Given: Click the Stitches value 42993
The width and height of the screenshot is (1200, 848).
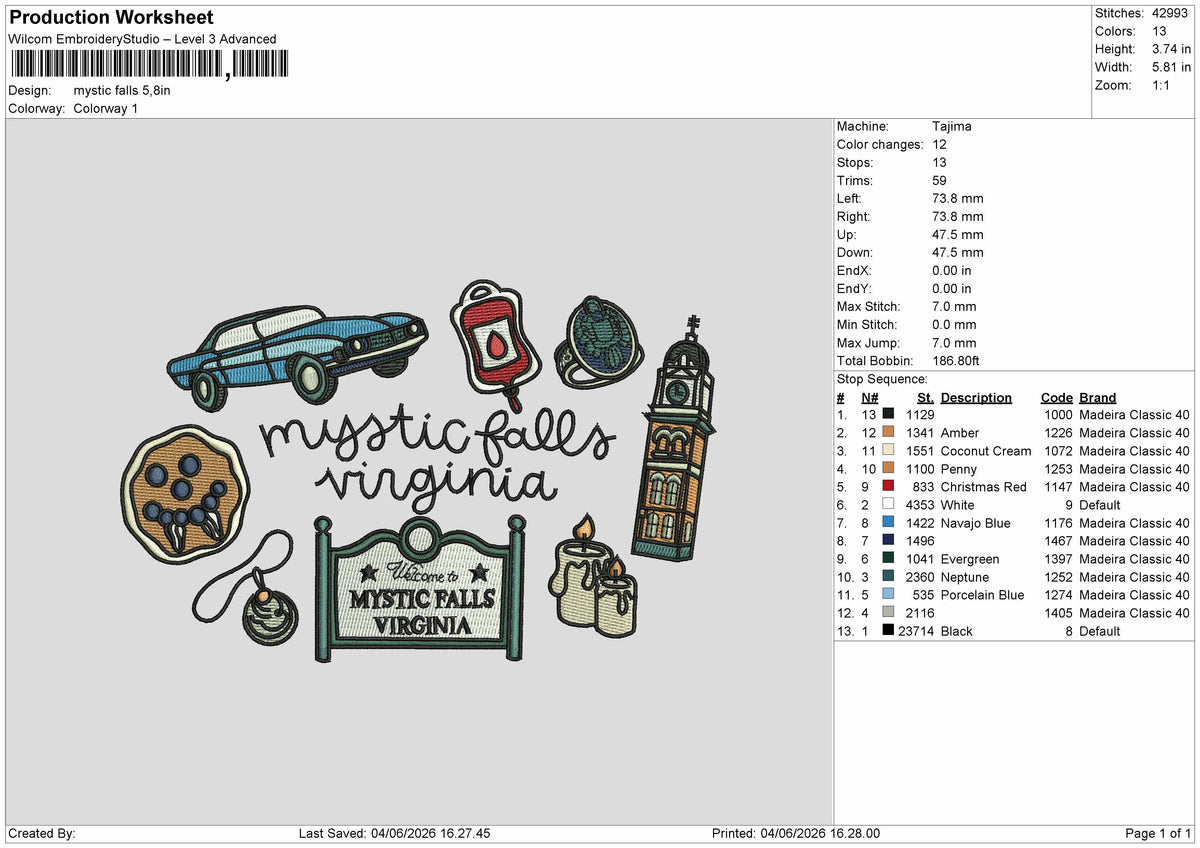Looking at the screenshot, I should [x=1172, y=13].
